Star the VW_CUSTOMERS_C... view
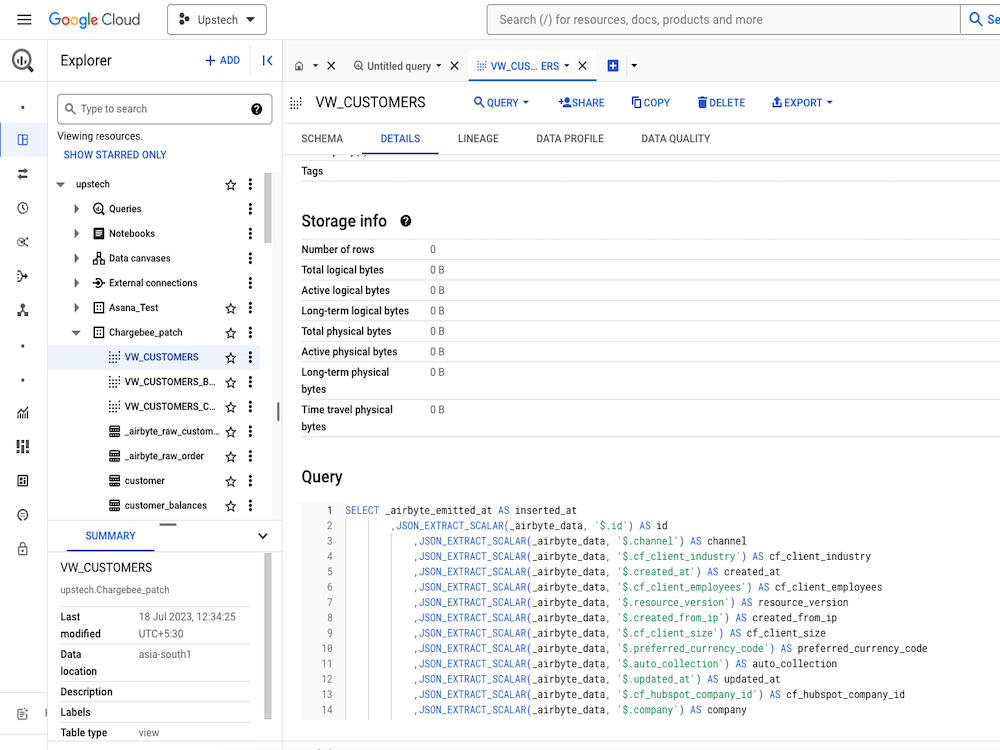The width and height of the screenshot is (1000, 750). (x=231, y=407)
